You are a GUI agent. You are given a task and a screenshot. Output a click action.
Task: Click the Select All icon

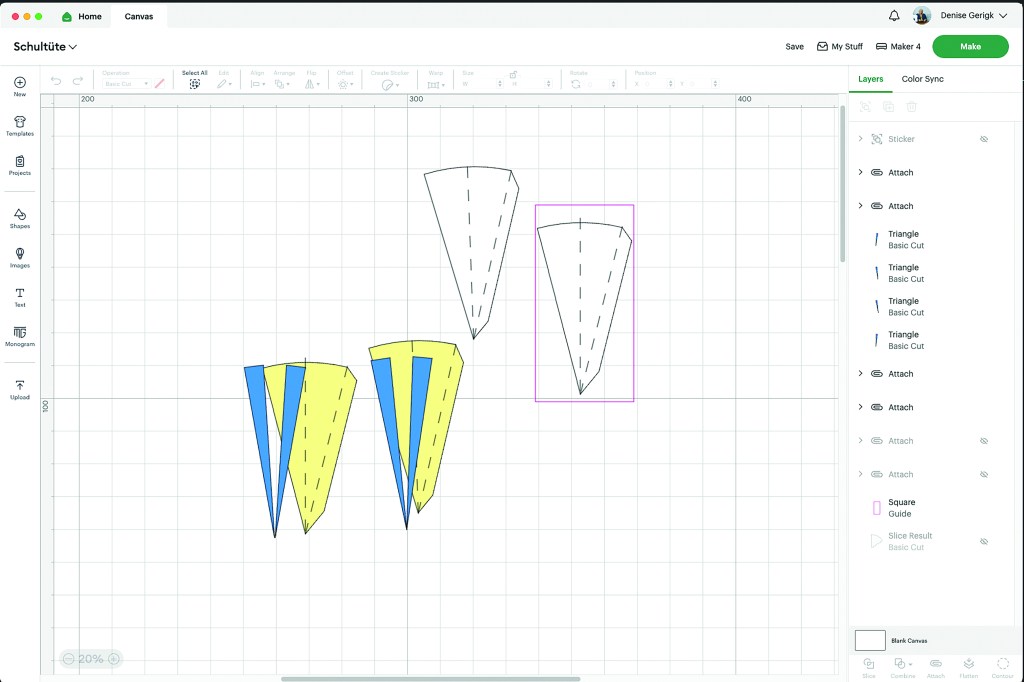point(195,84)
